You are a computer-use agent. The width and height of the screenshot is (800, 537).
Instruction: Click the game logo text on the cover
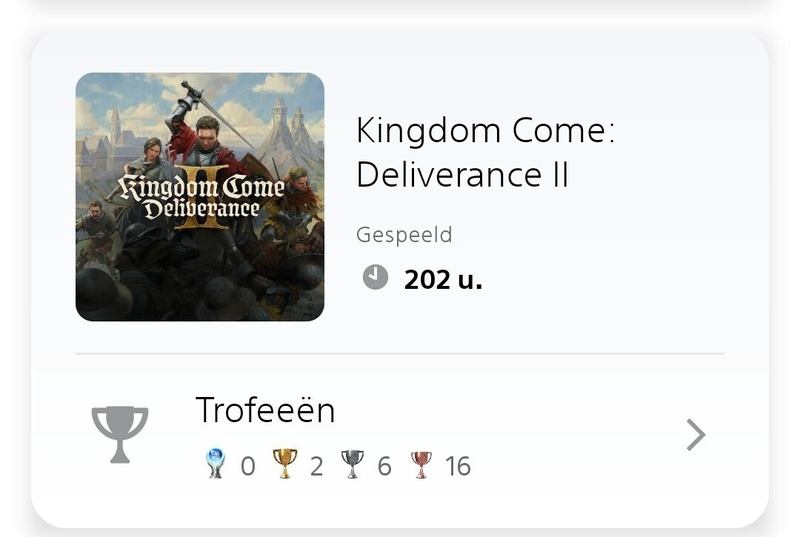[200, 197]
